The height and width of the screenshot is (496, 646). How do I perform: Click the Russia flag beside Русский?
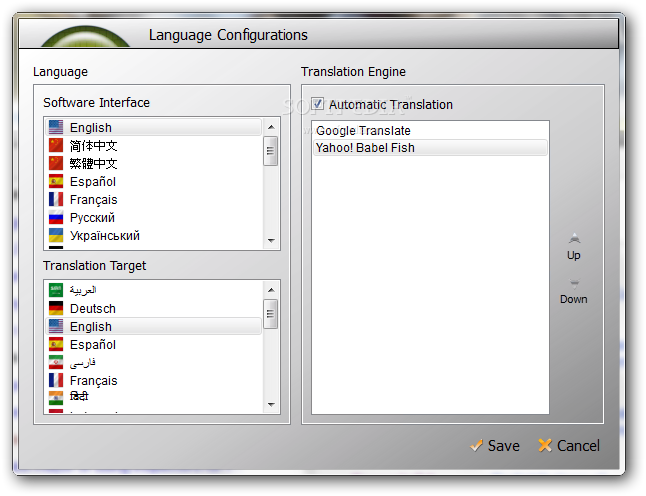pyautogui.click(x=56, y=218)
